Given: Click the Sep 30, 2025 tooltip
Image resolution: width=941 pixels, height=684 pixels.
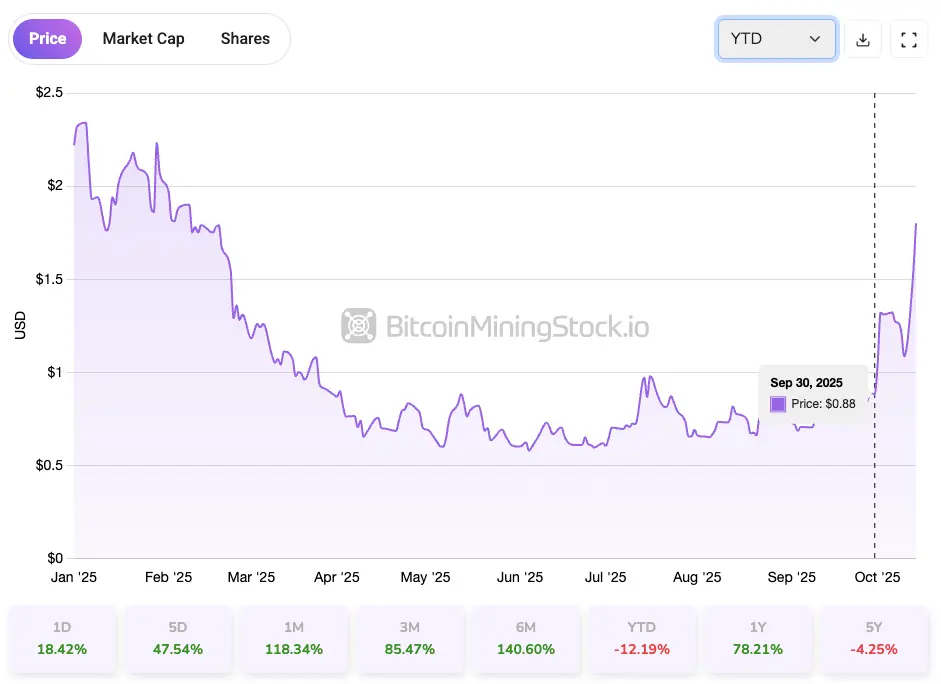Looking at the screenshot, I should tap(812, 393).
